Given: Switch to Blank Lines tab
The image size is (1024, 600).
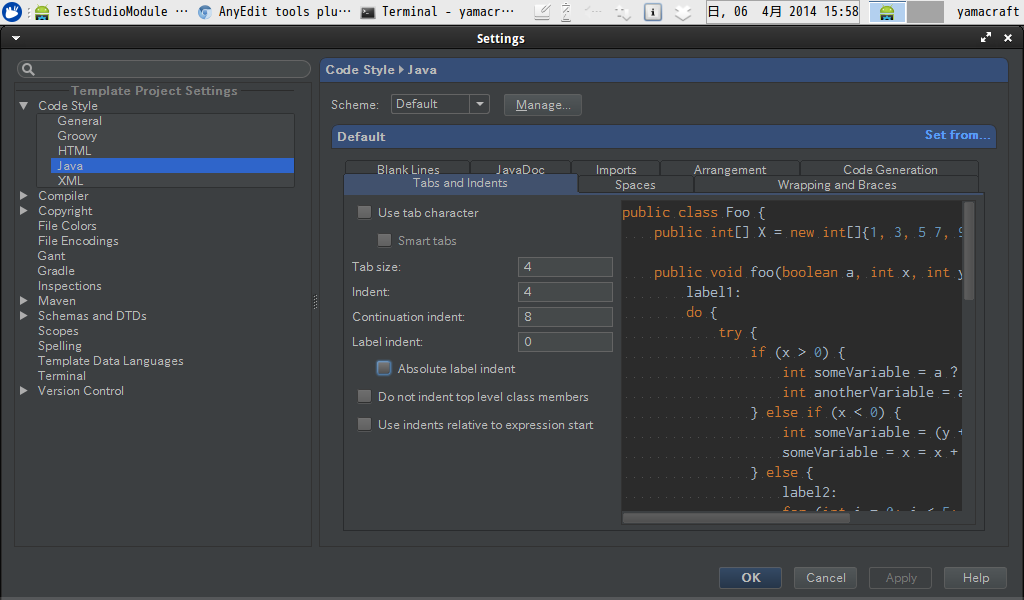Looking at the screenshot, I should click(x=408, y=169).
